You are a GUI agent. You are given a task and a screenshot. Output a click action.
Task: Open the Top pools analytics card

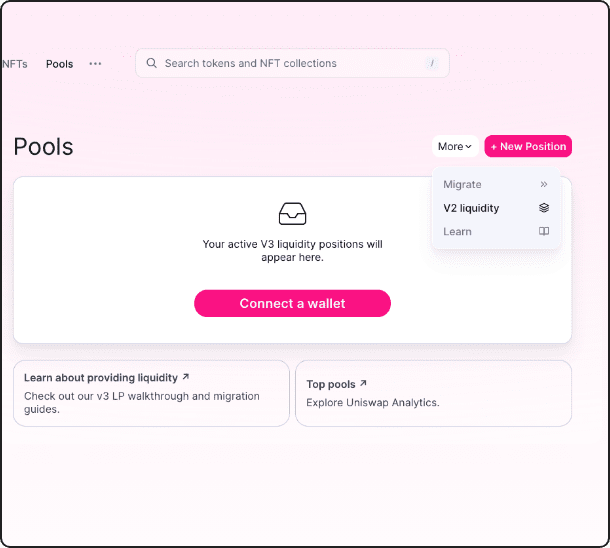click(x=433, y=393)
